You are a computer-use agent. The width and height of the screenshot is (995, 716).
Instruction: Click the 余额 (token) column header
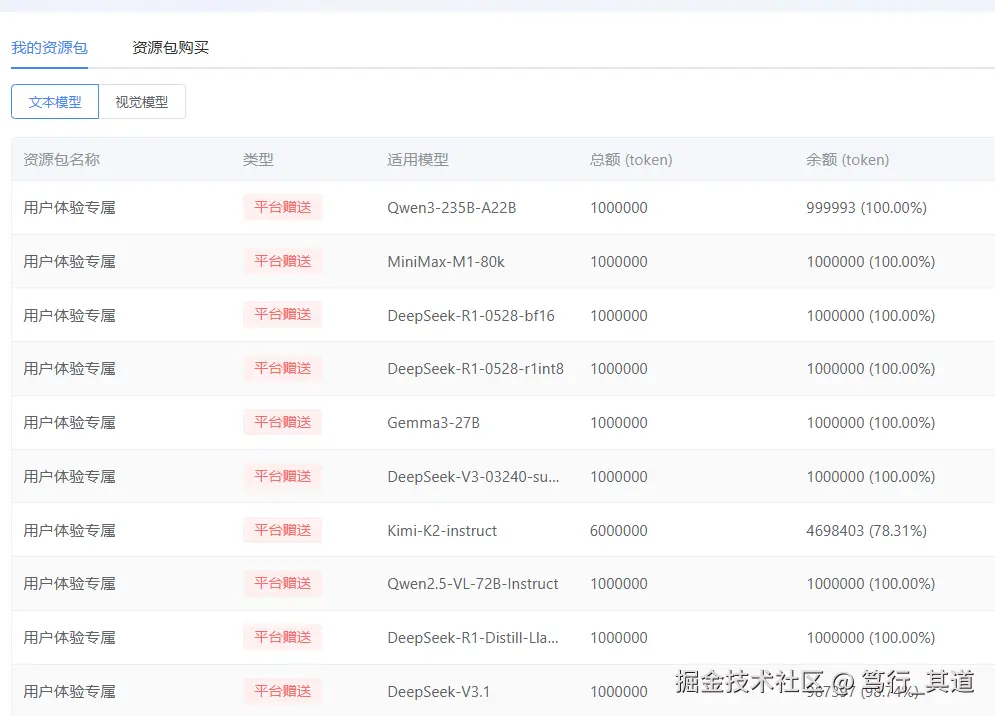[847, 159]
